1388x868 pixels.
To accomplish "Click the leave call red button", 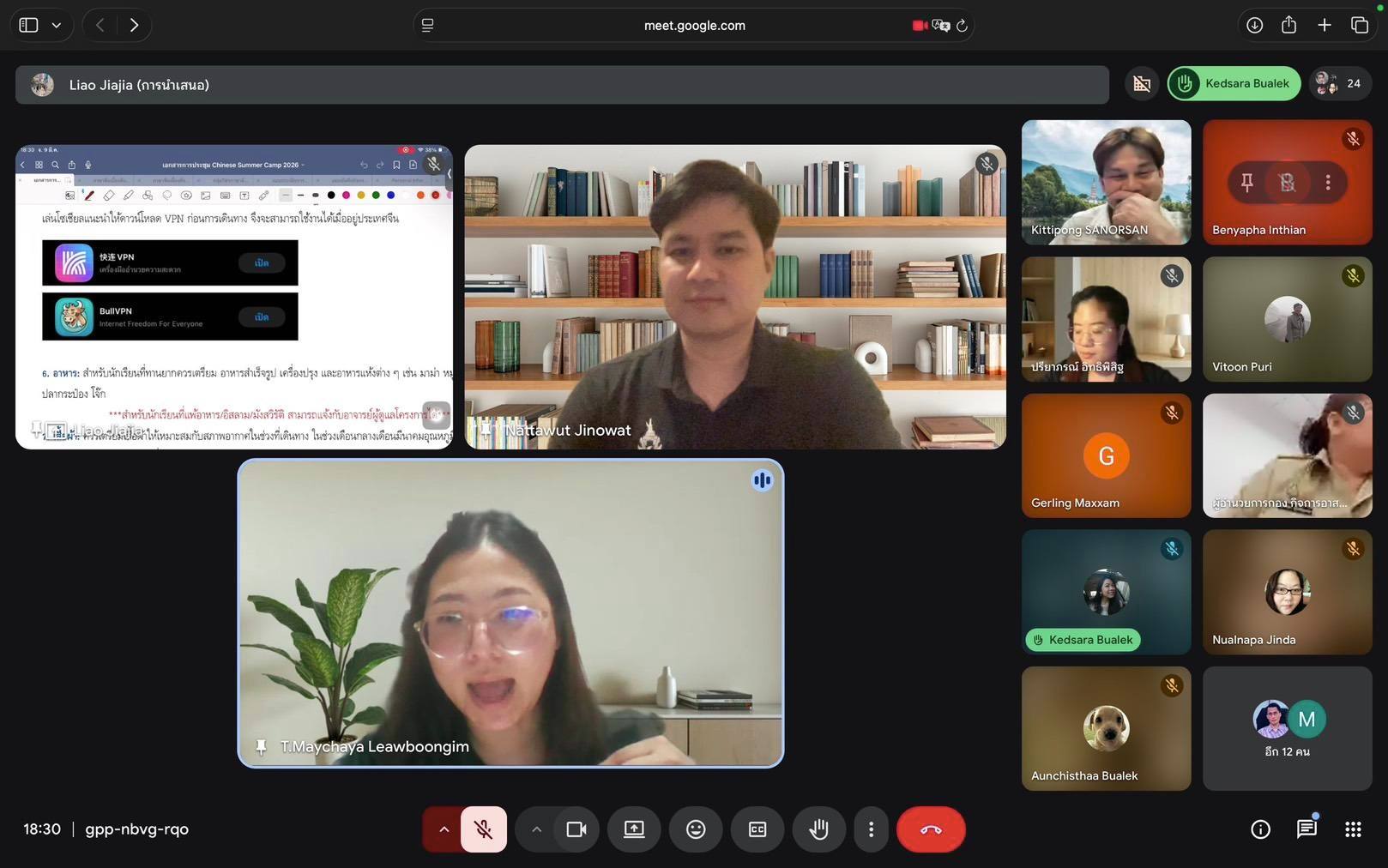I will pos(930,829).
